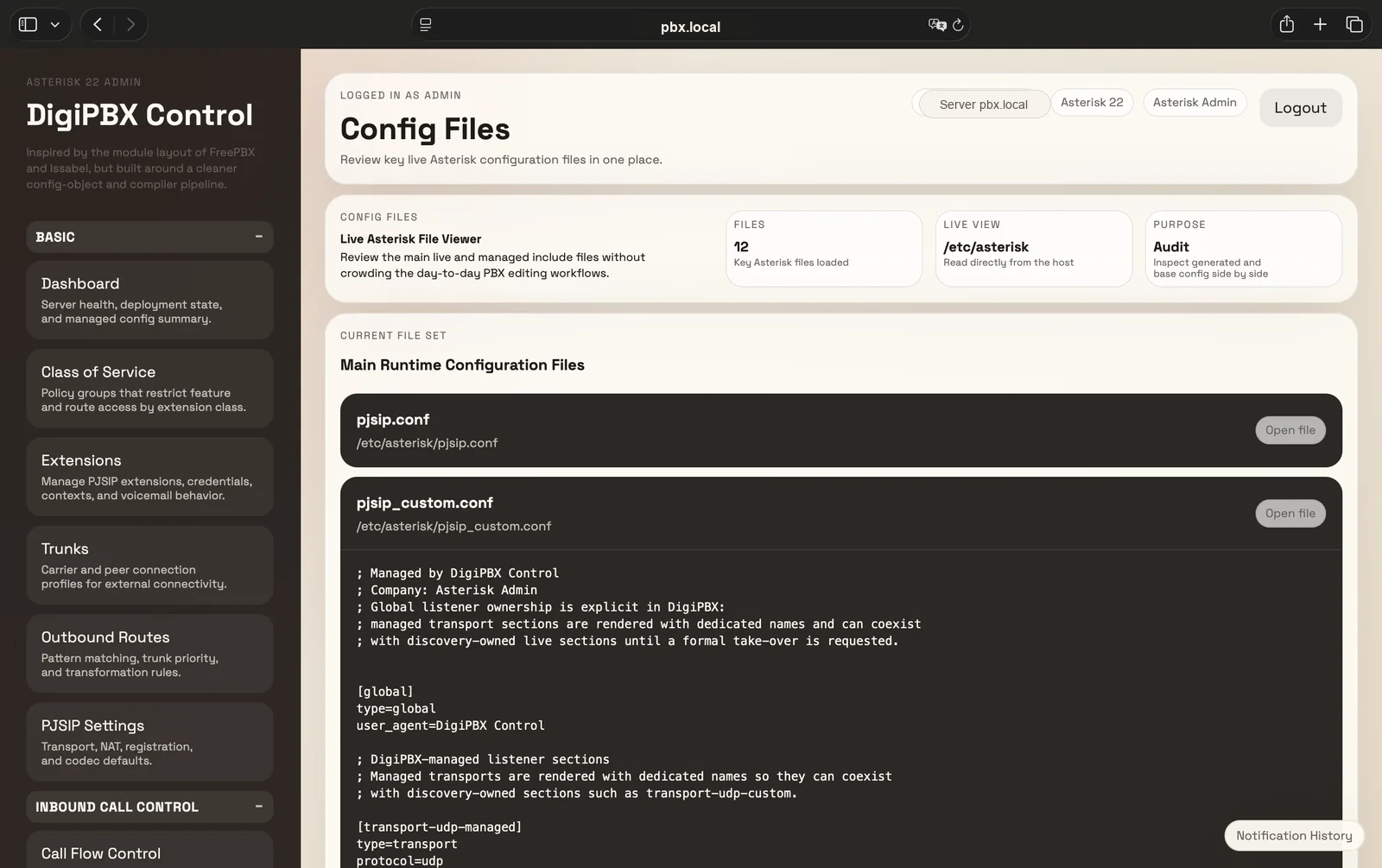Open file for pjsip_custom.conf
This screenshot has height=868, width=1382.
pyautogui.click(x=1290, y=513)
